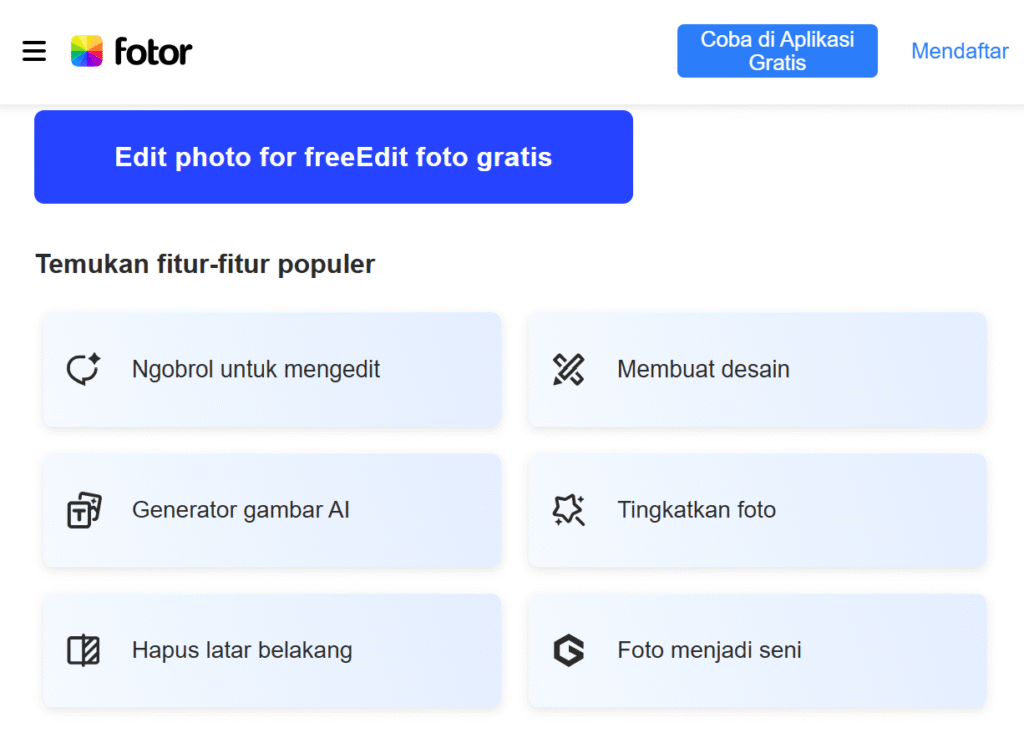This screenshot has height=733, width=1024.
Task: Click the Temukan fitur-fitur populer heading
Action: 205,263
